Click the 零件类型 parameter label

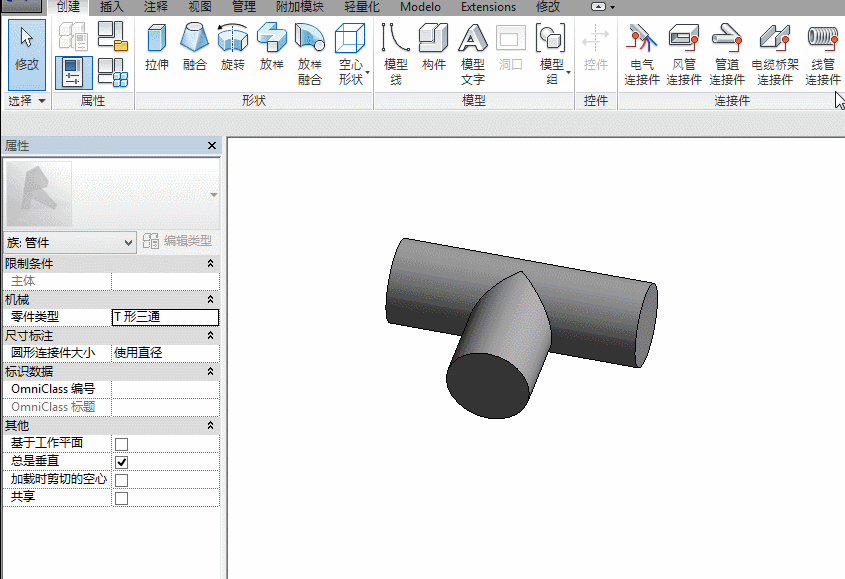35,317
